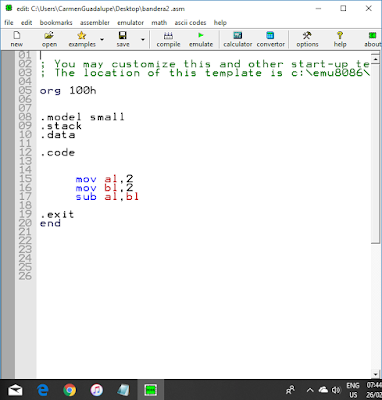The height and width of the screenshot is (400, 382).
Task: Click the scroll up arrow of editor
Action: click(375, 59)
